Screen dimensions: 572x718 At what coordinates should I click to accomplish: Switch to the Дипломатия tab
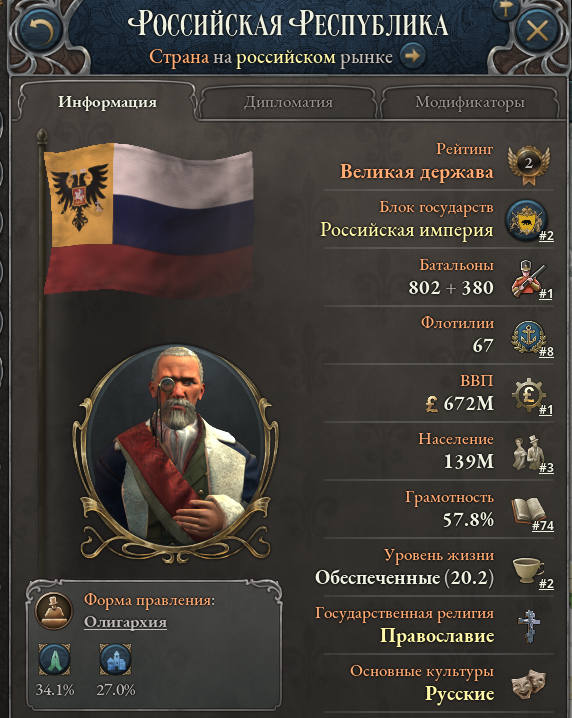pyautogui.click(x=288, y=102)
